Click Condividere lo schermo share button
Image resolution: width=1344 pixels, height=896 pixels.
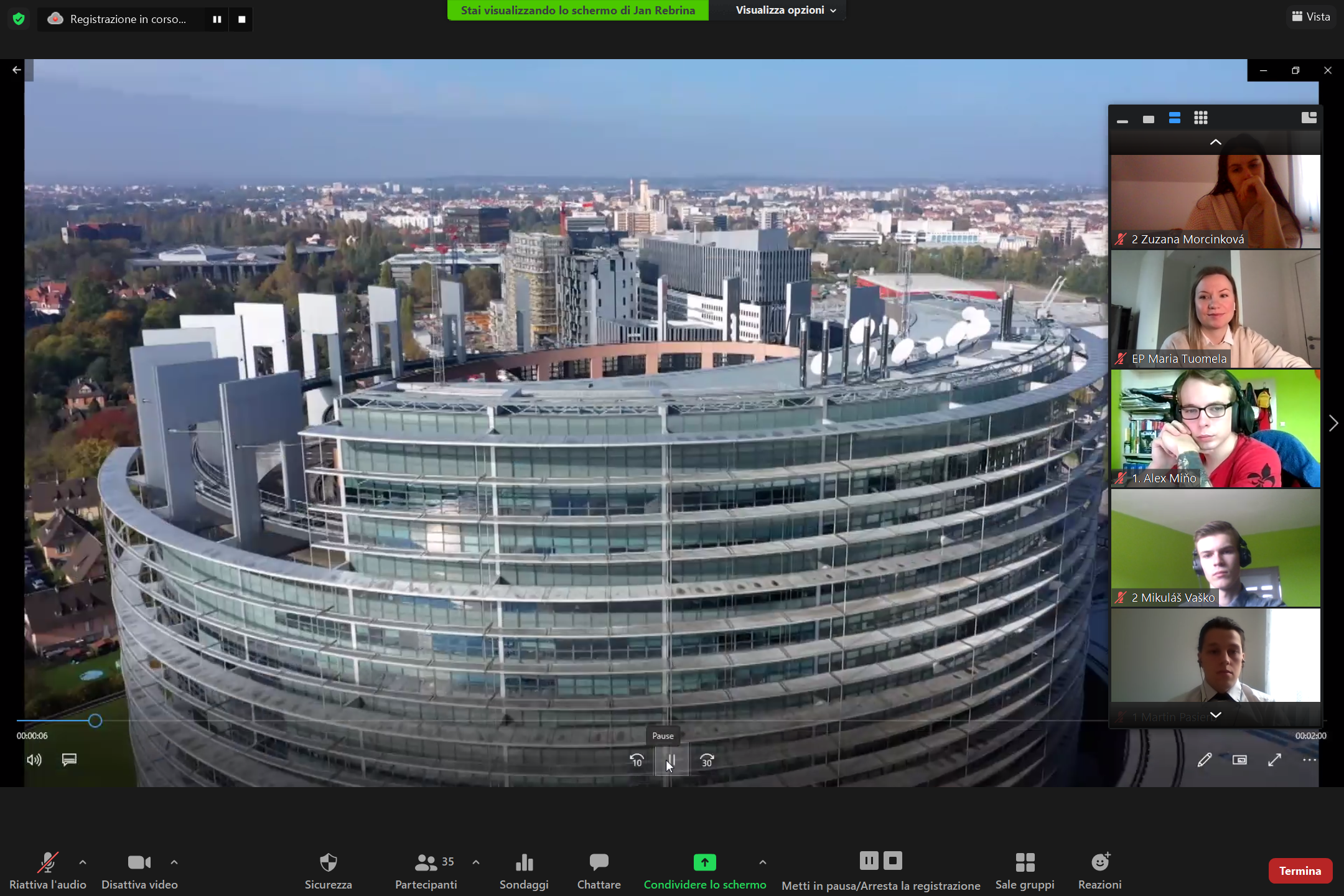tap(705, 871)
